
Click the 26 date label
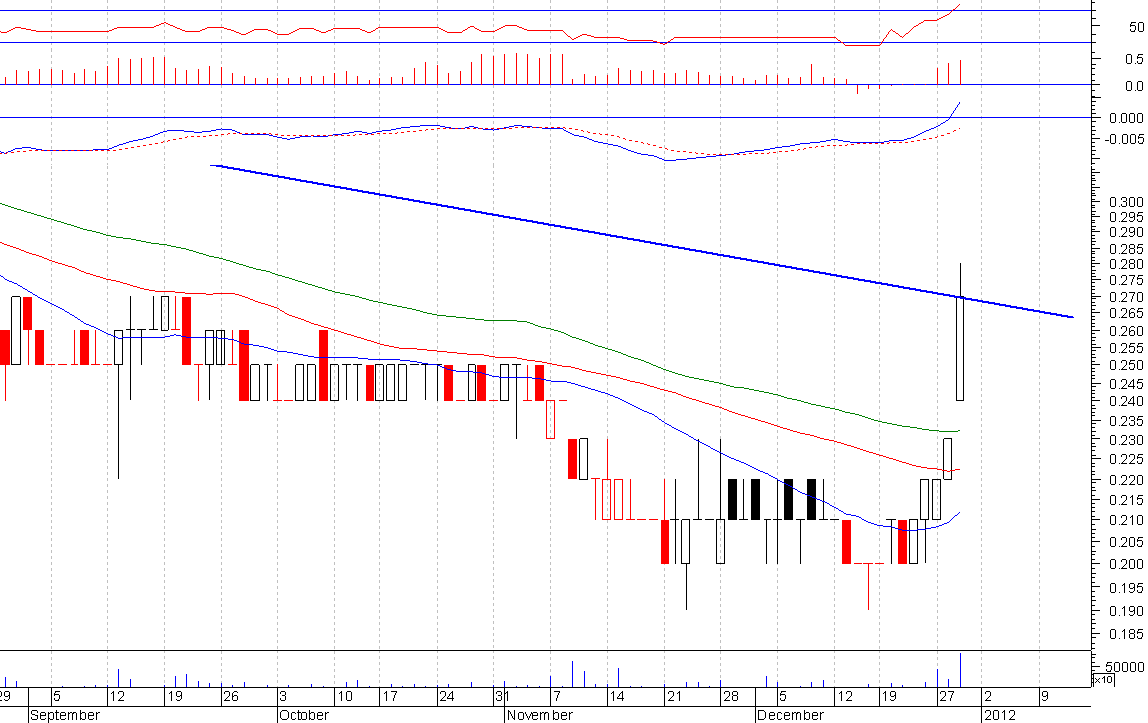coord(231,696)
